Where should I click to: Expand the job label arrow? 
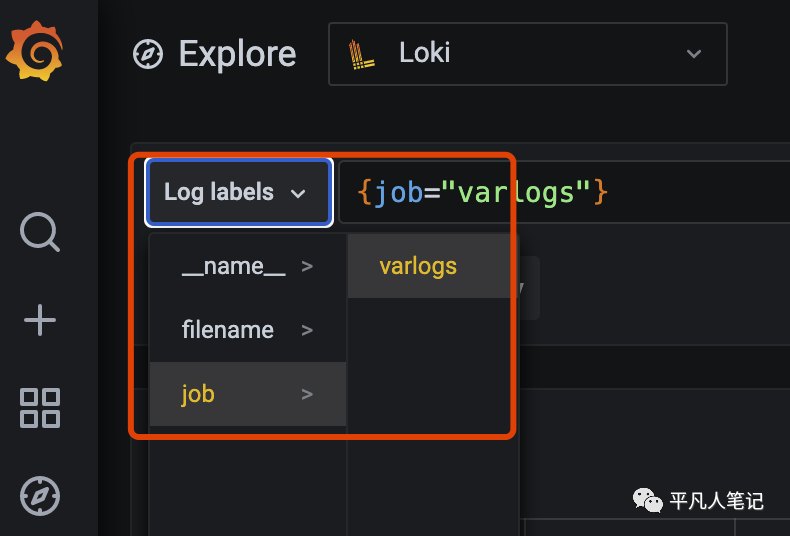pyautogui.click(x=307, y=394)
